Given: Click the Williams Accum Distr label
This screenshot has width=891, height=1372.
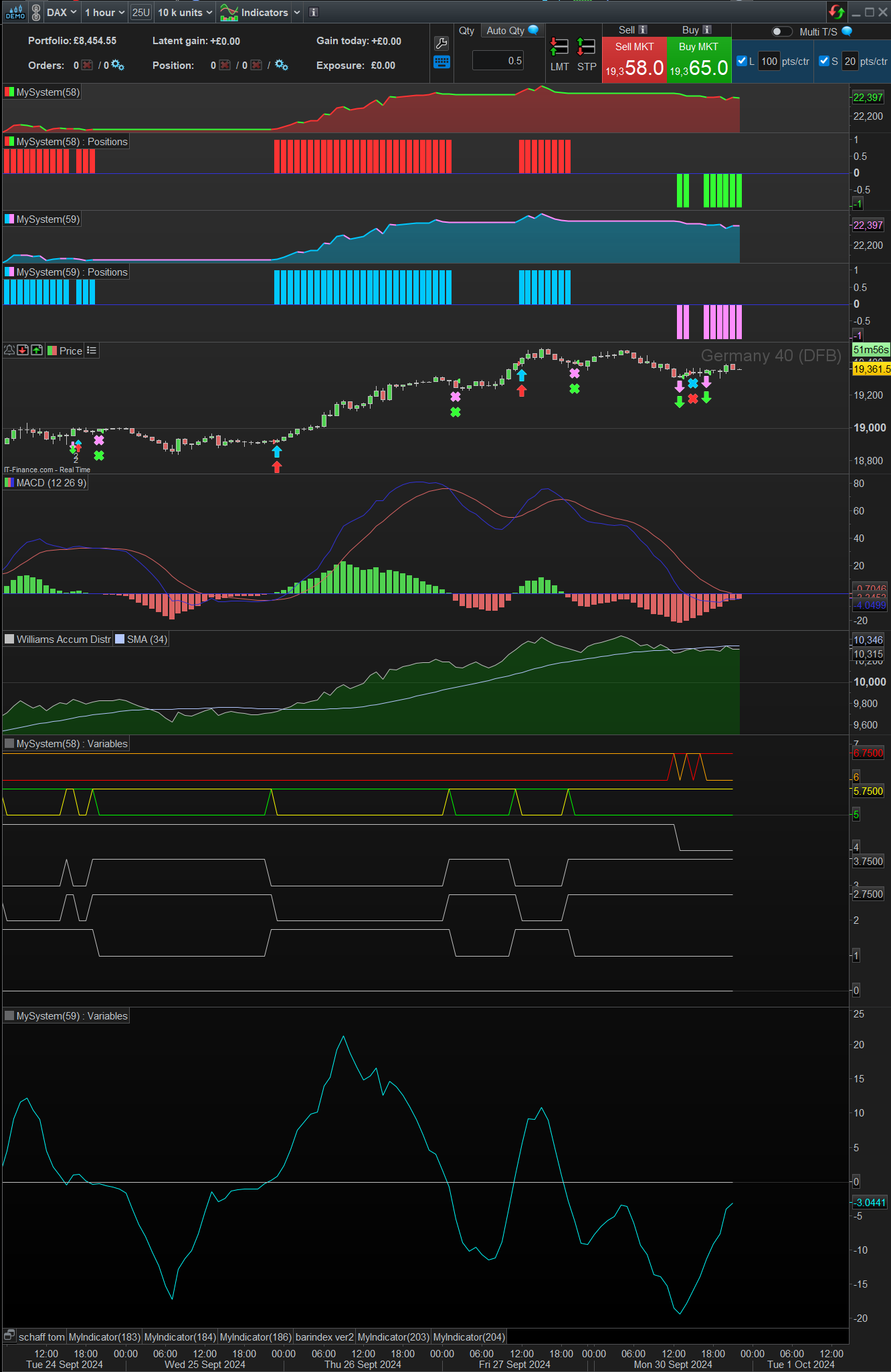Looking at the screenshot, I should (64, 640).
